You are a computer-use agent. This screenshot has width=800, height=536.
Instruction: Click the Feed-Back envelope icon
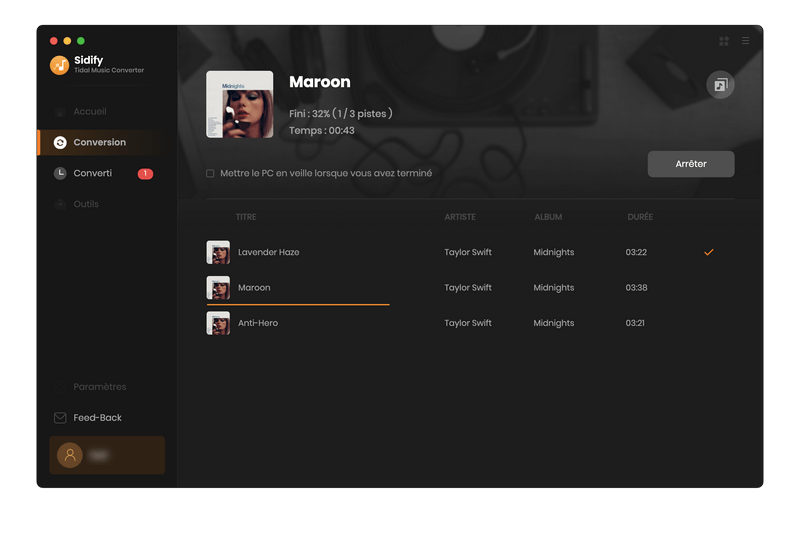click(x=60, y=418)
